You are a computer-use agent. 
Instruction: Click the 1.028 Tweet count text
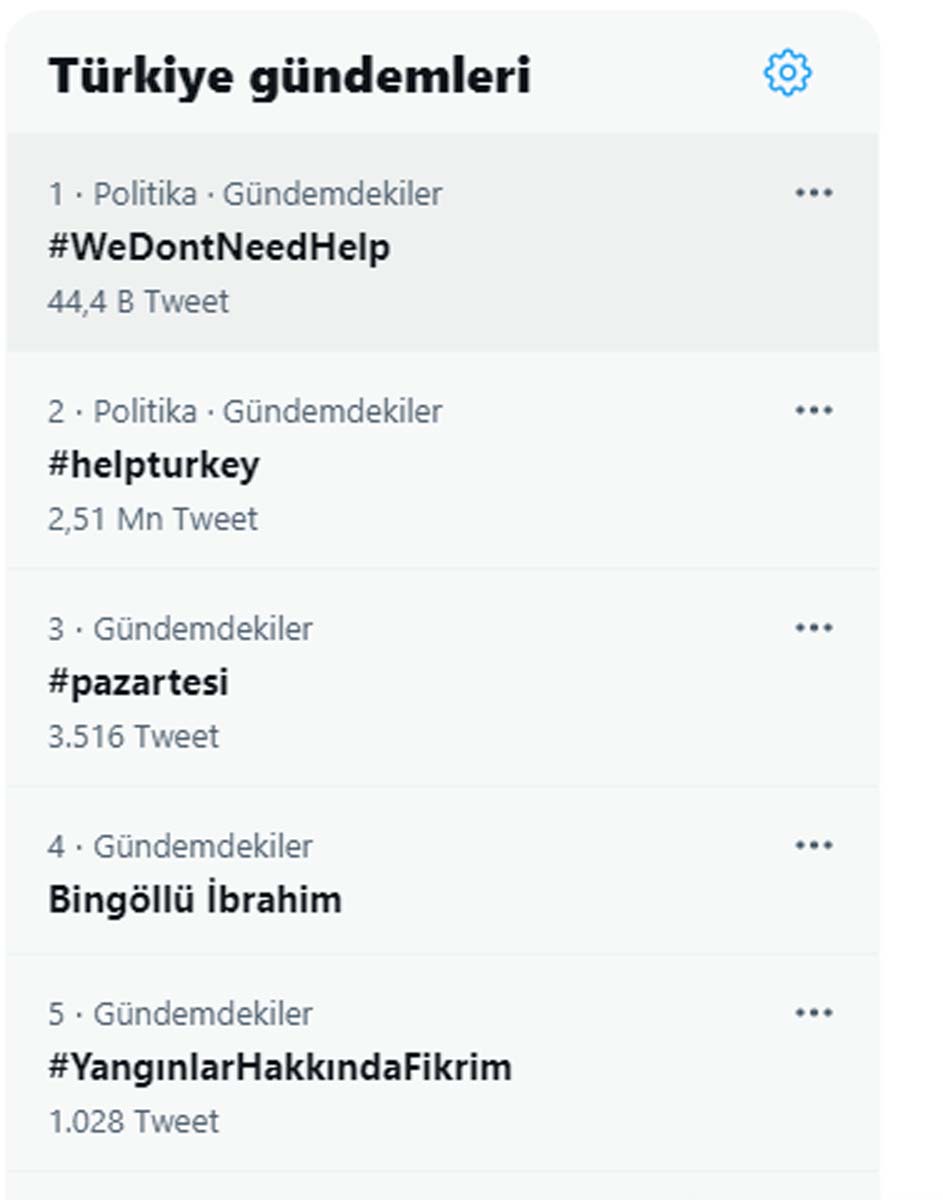click(x=133, y=1121)
